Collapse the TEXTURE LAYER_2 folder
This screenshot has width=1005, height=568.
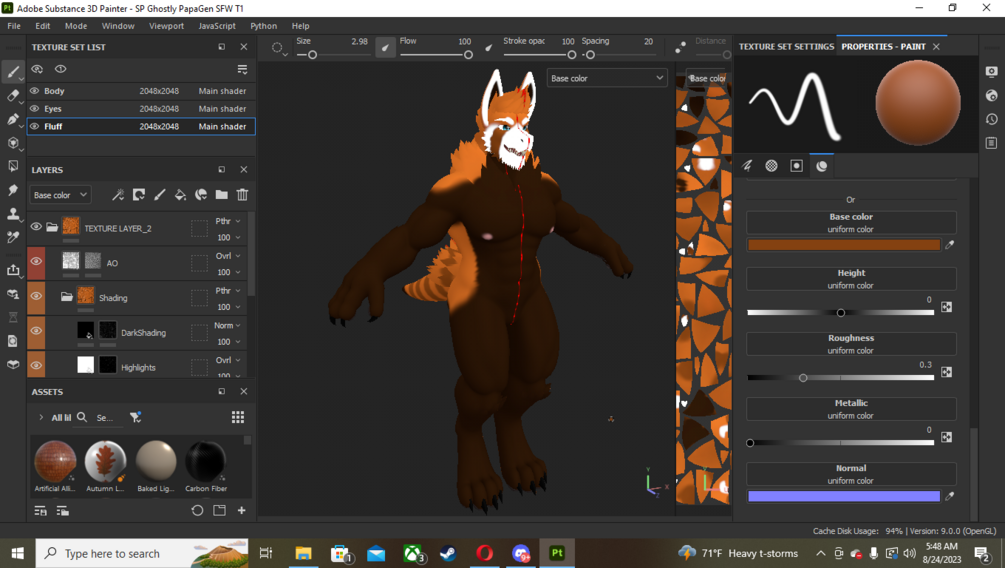click(52, 228)
